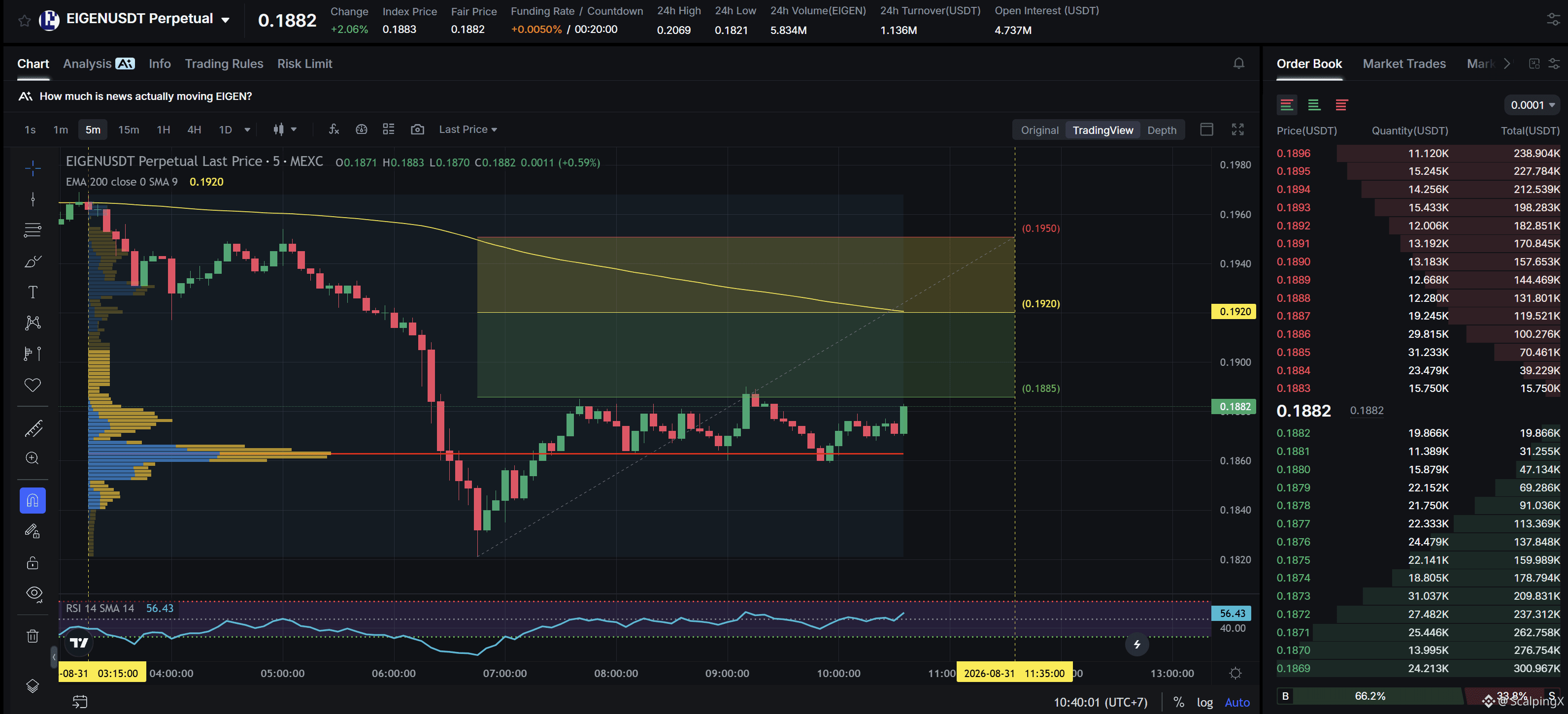
Task: Switch chart to TradingView mode
Action: [x=1102, y=130]
